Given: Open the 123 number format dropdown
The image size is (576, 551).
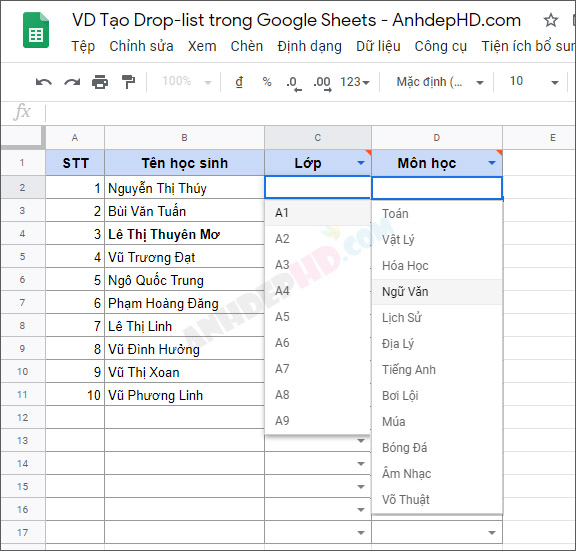Looking at the screenshot, I should click(354, 82).
